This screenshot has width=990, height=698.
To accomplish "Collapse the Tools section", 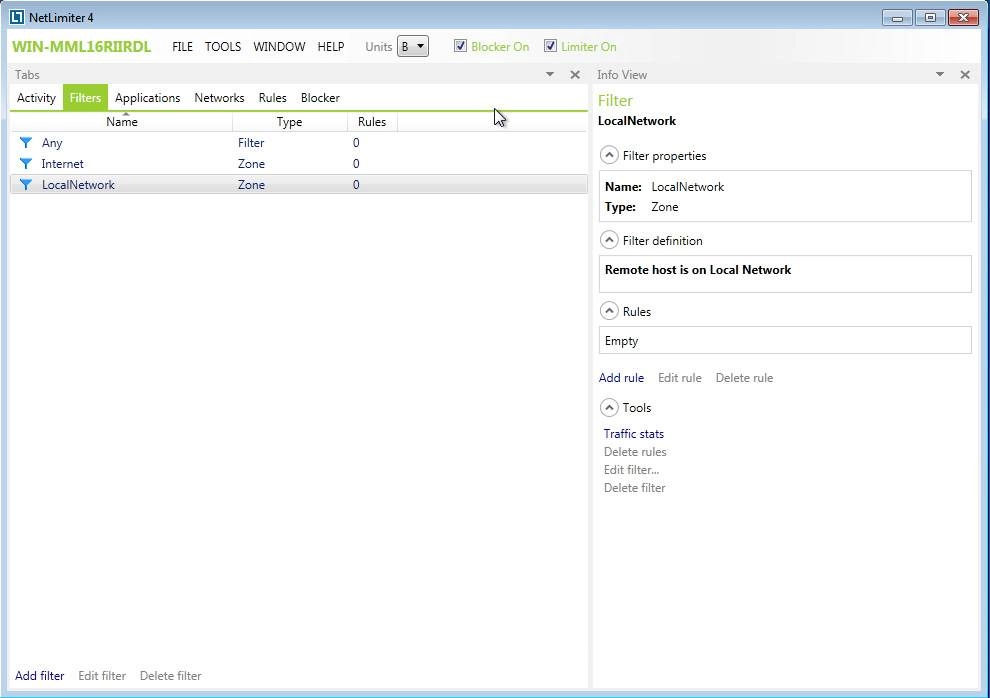I will (609, 408).
